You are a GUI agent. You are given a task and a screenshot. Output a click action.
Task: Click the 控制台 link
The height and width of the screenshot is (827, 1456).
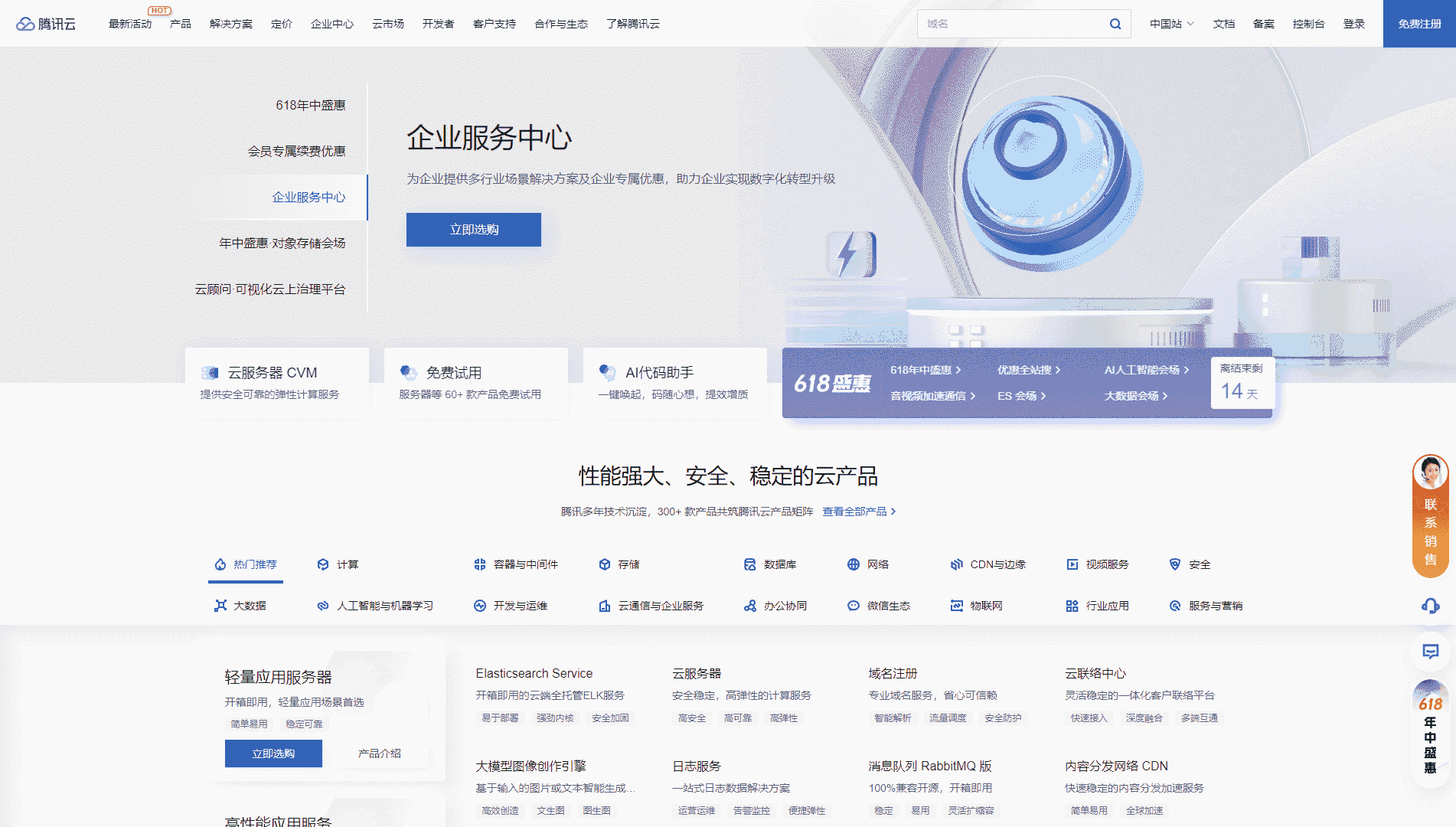pos(1309,24)
